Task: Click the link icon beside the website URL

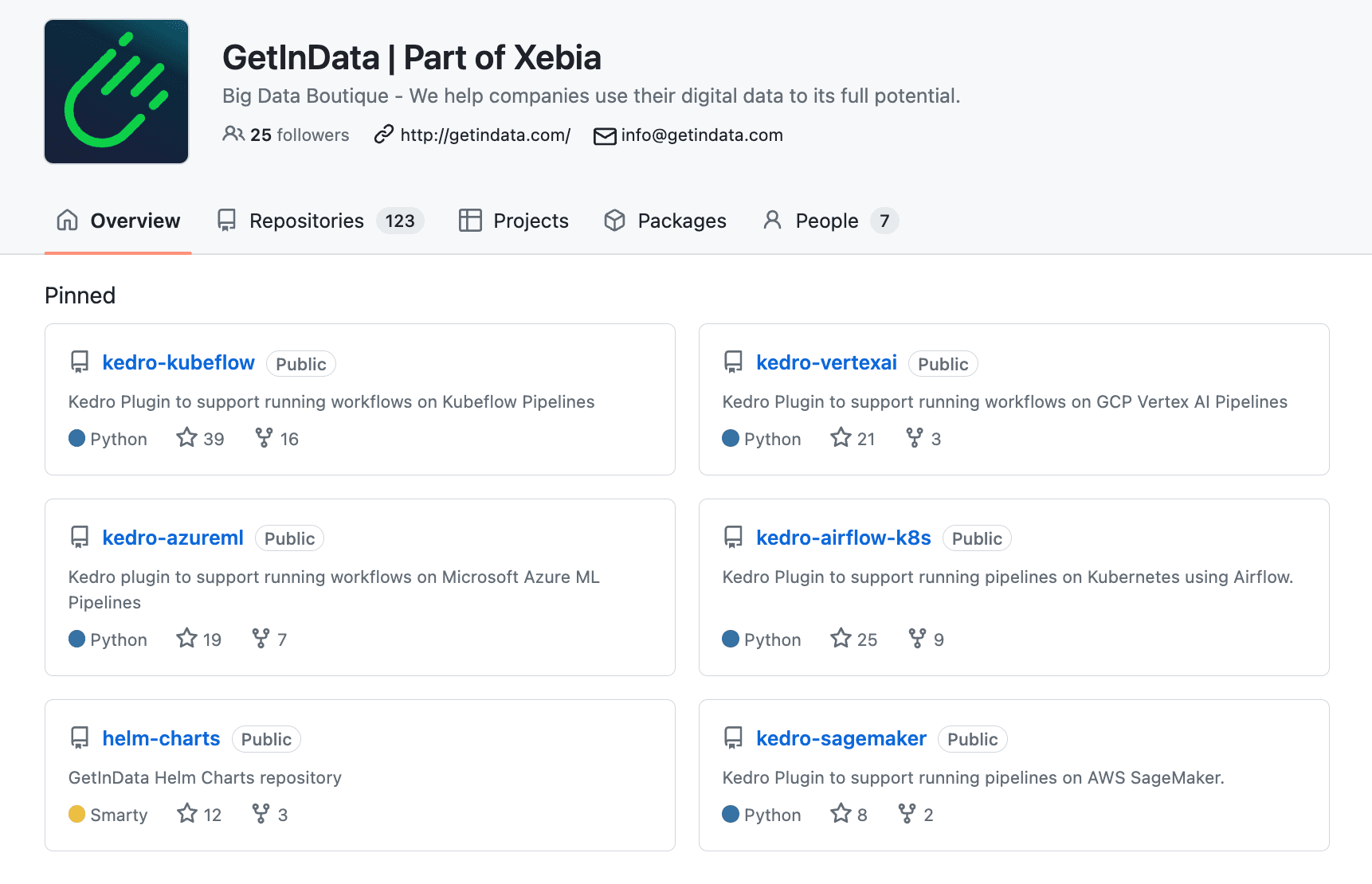Action: [383, 135]
